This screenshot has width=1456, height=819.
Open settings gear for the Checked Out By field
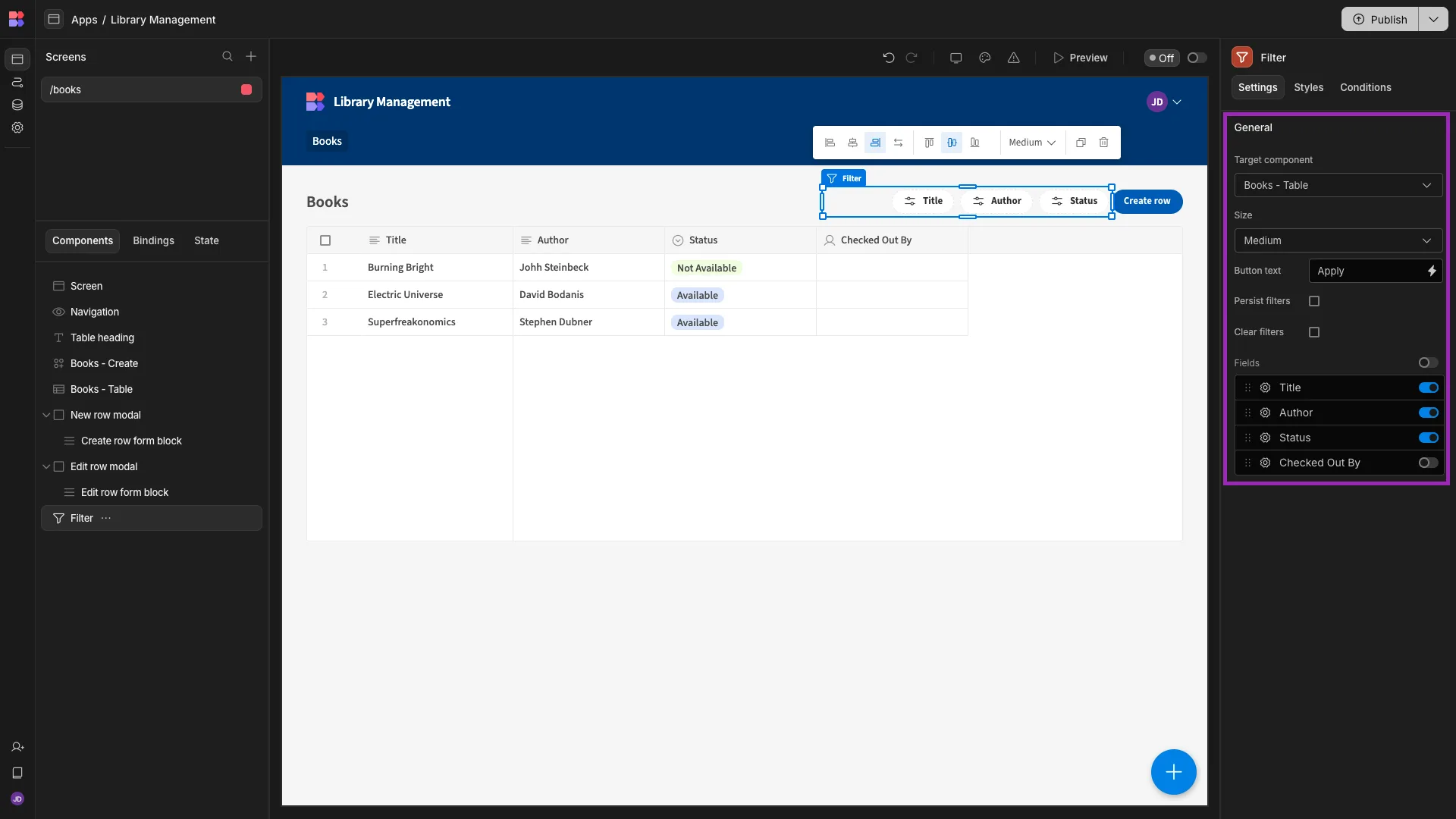point(1266,463)
